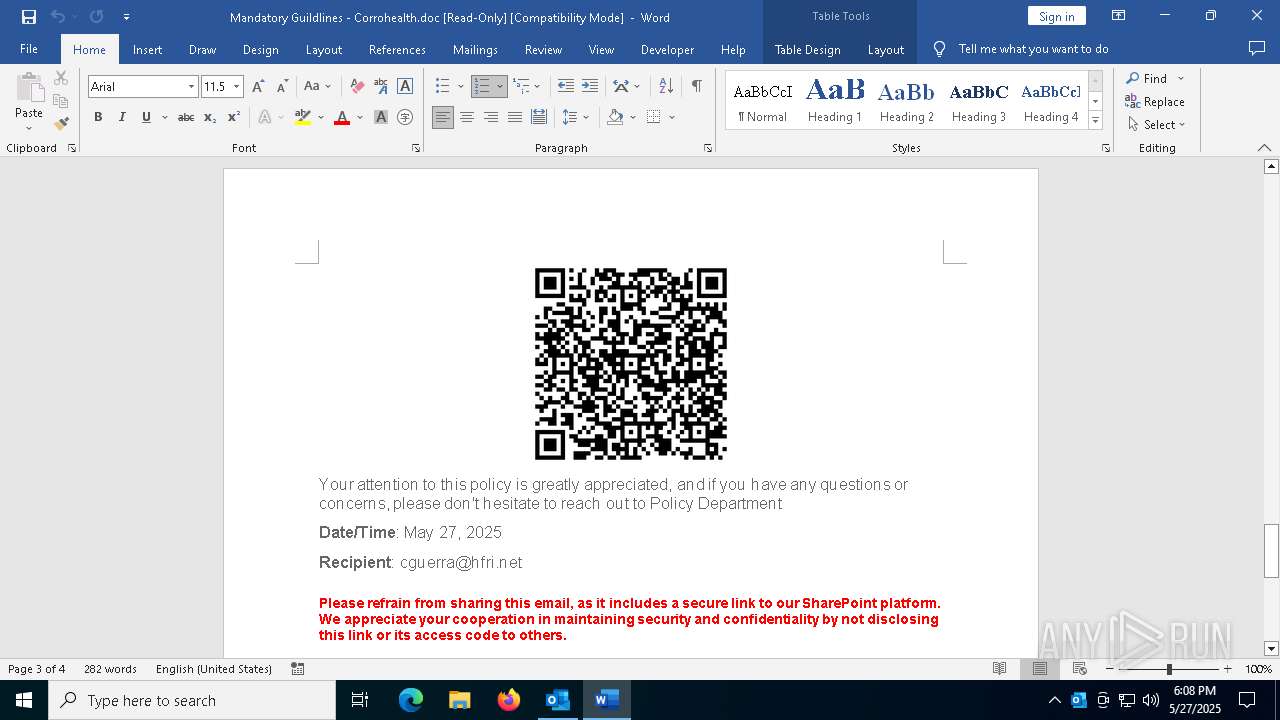Toggle Align Left paragraph alignment
1280x720 pixels.
(443, 117)
